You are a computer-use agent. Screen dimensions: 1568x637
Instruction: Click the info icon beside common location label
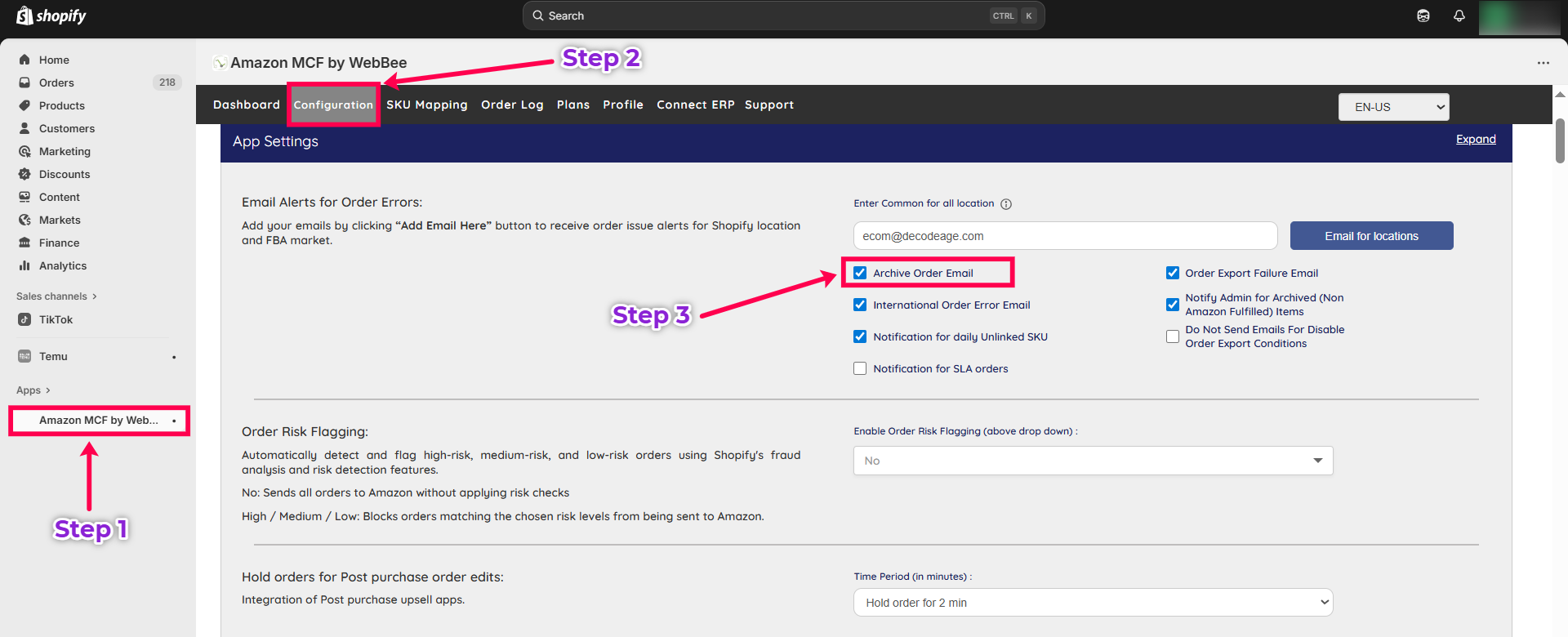click(x=1006, y=204)
